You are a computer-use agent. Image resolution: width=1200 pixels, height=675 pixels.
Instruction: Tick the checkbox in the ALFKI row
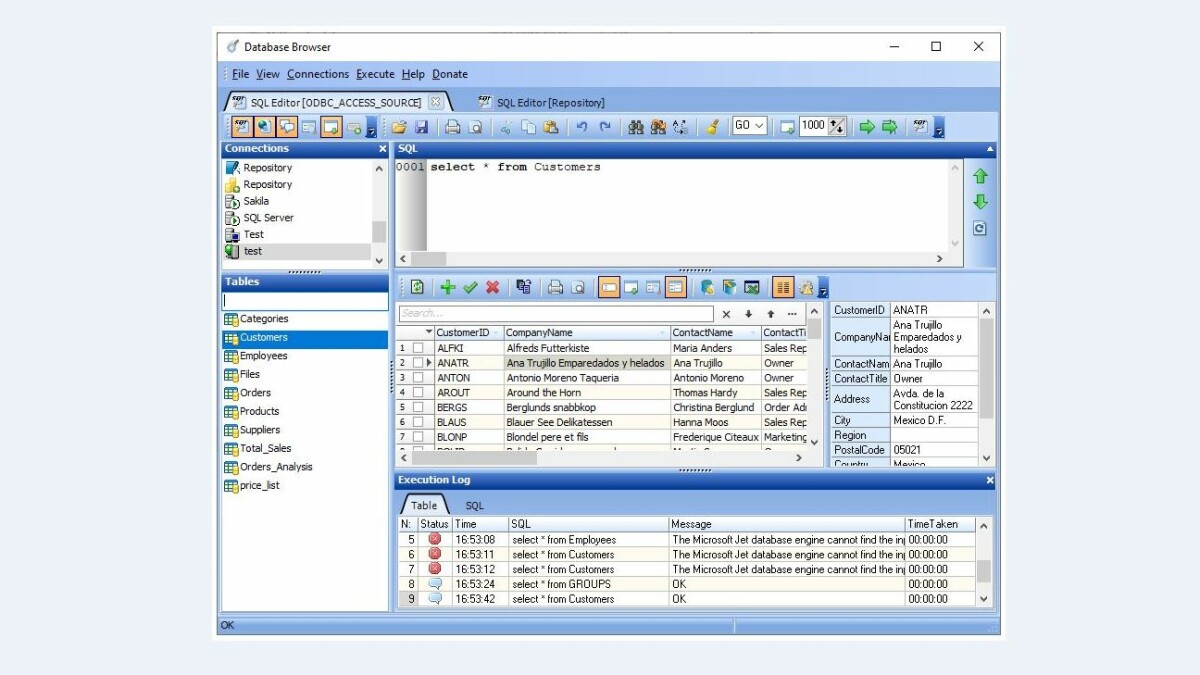coord(418,348)
